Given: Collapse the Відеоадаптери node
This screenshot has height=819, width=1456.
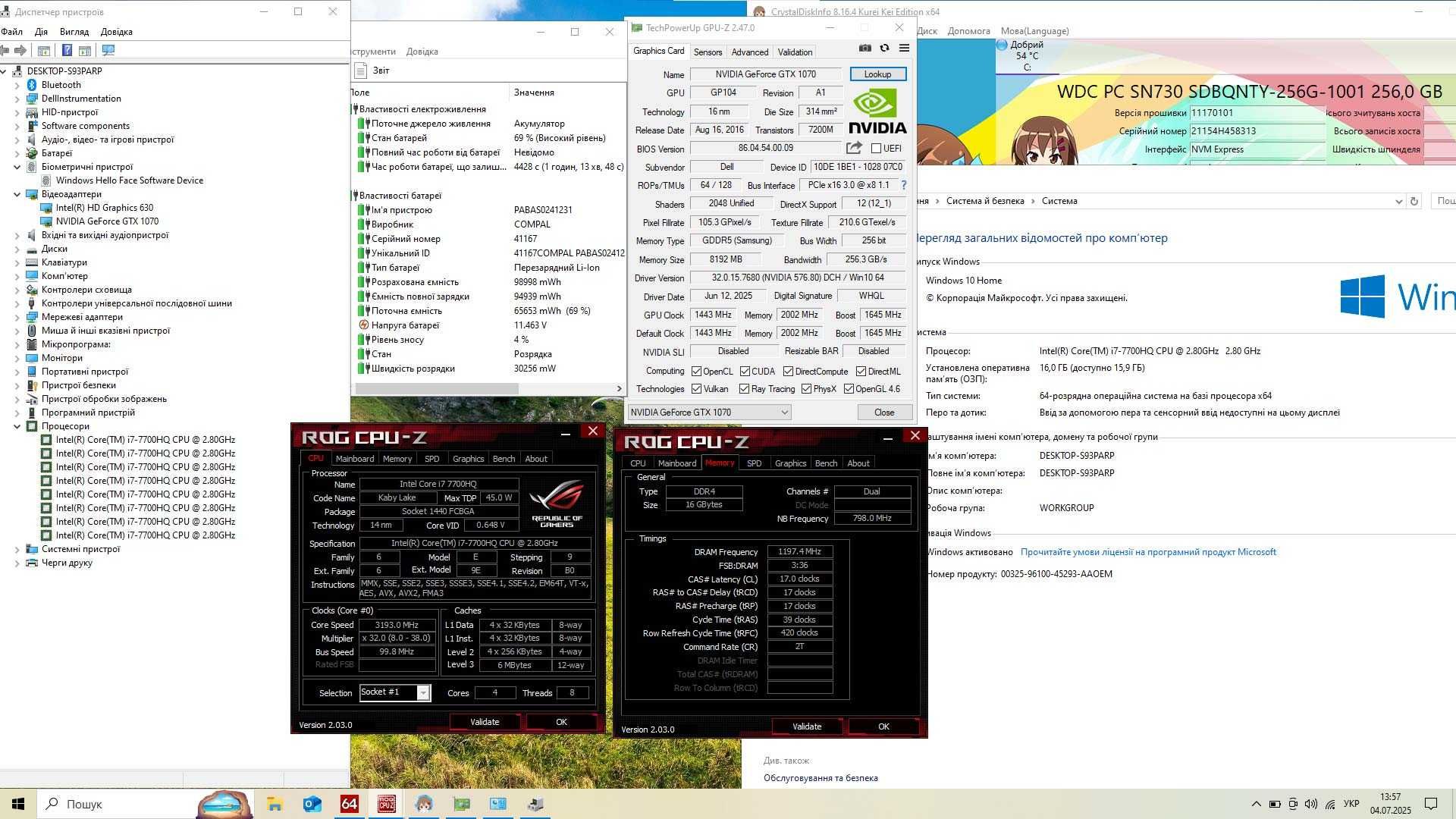Looking at the screenshot, I should tap(17, 194).
